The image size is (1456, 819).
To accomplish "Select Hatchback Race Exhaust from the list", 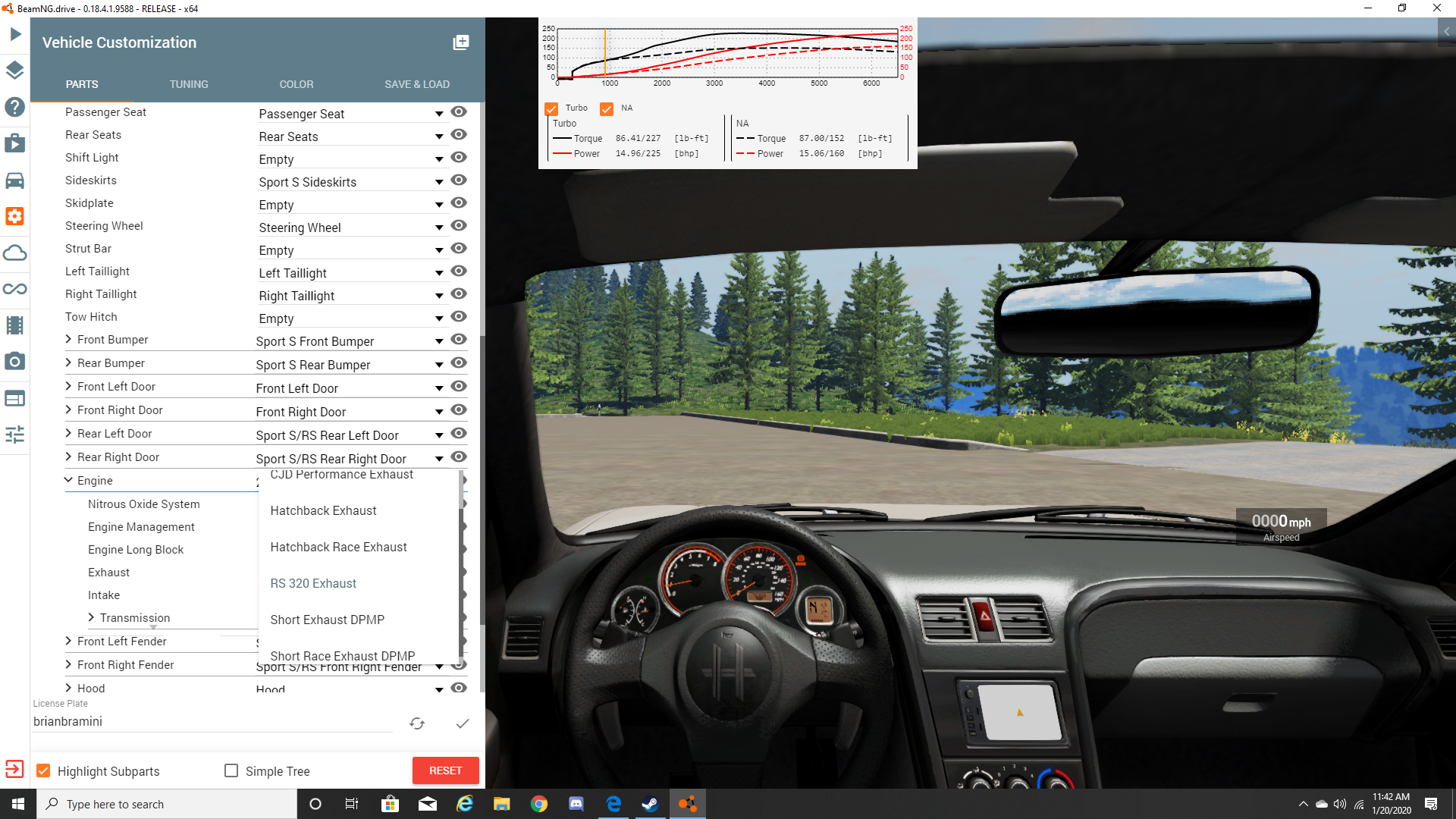I will 359,548.
